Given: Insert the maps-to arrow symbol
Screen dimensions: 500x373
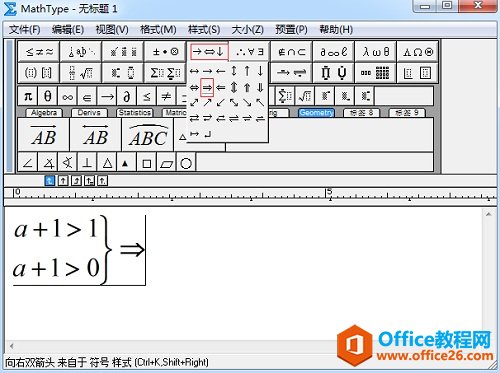Looking at the screenshot, I should 194,134.
